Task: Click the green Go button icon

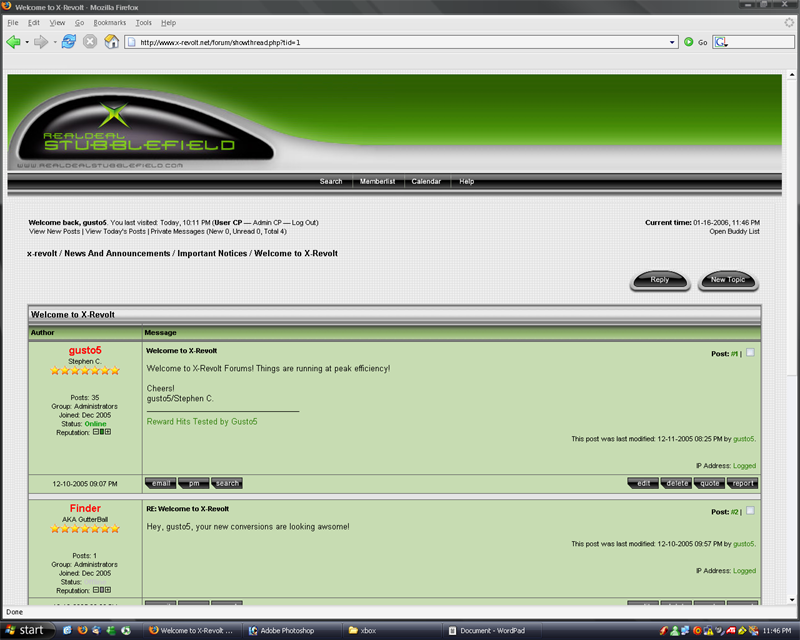Action: point(688,42)
